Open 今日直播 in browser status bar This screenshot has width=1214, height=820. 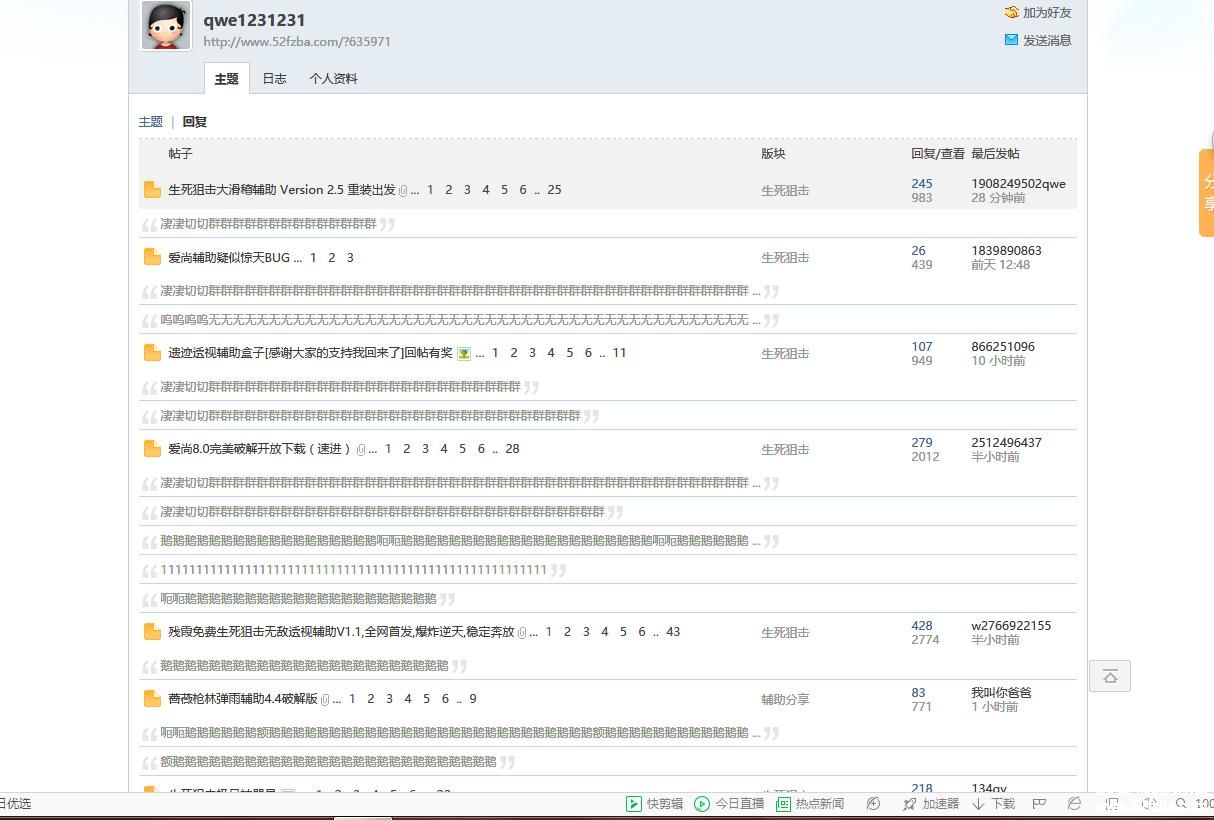729,804
